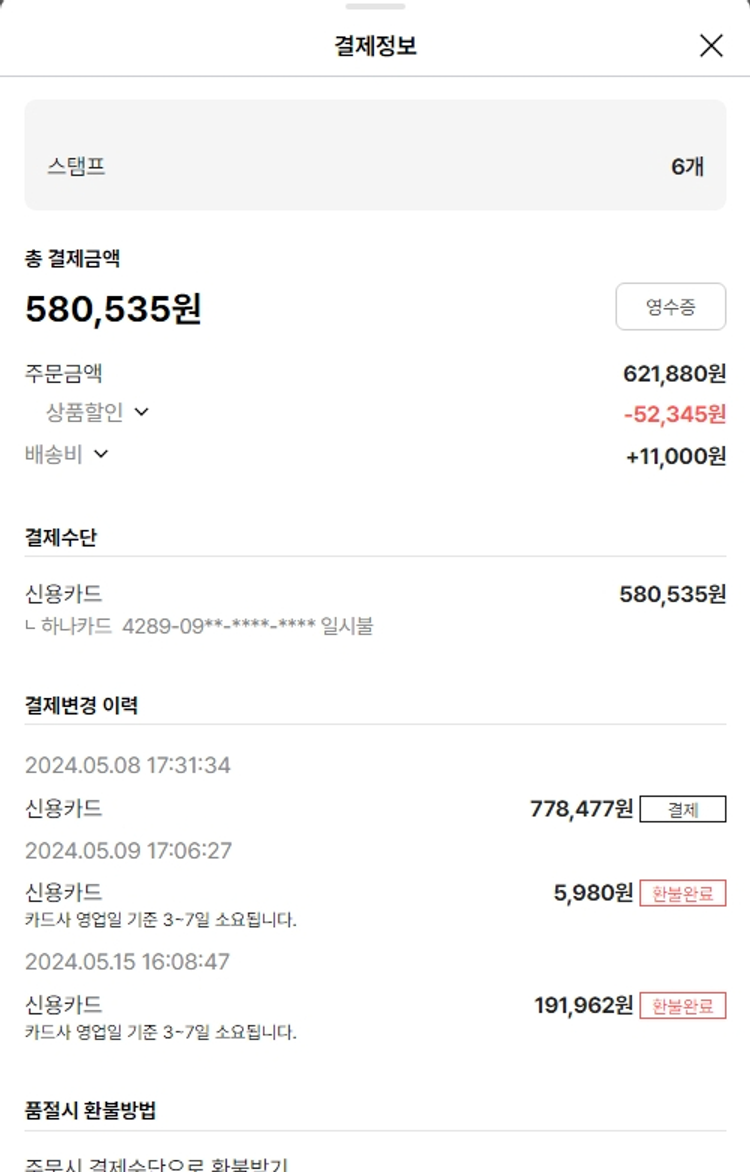Image resolution: width=750 pixels, height=1172 pixels.
Task: Select the 2024.05.15 16:08:47 history entry
Action: 128,962
